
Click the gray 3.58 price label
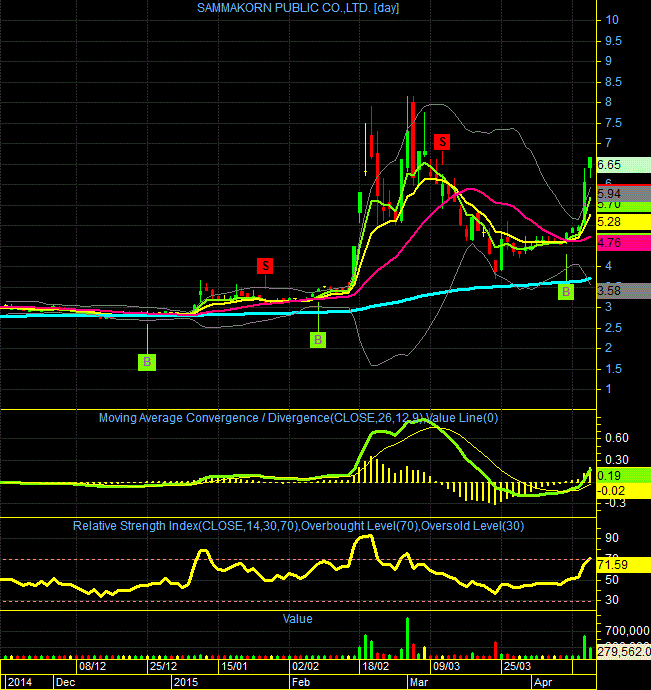coord(623,291)
